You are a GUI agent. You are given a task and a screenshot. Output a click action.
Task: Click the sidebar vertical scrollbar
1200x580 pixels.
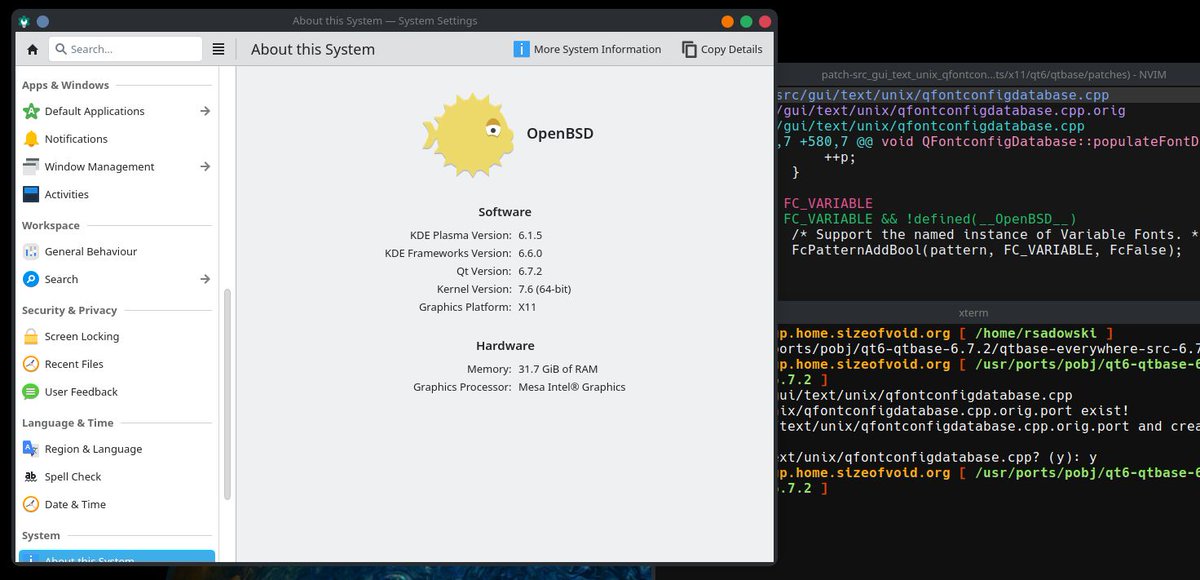tap(228, 394)
